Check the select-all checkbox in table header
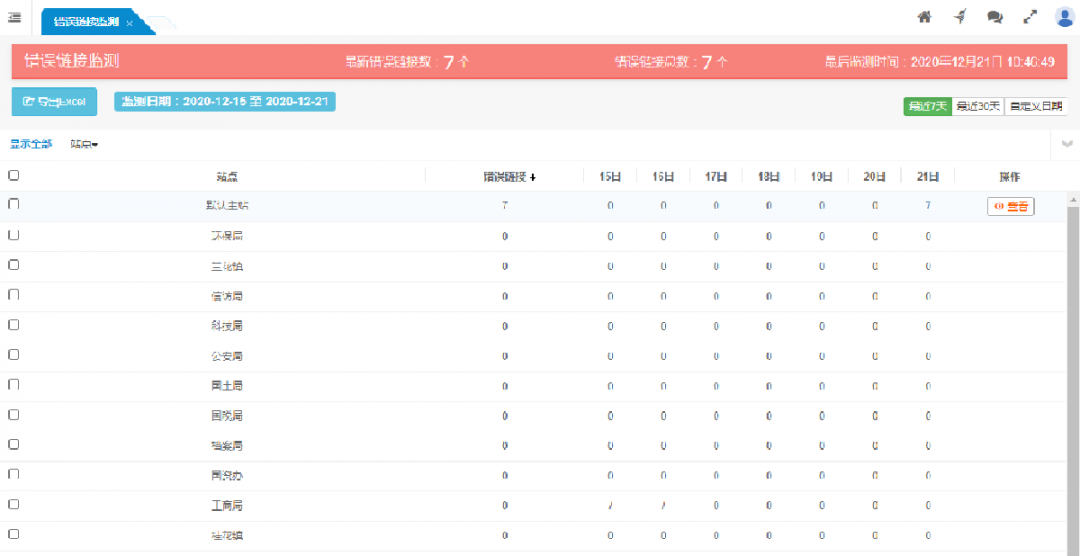Image resolution: width=1080 pixels, height=556 pixels. tap(14, 175)
